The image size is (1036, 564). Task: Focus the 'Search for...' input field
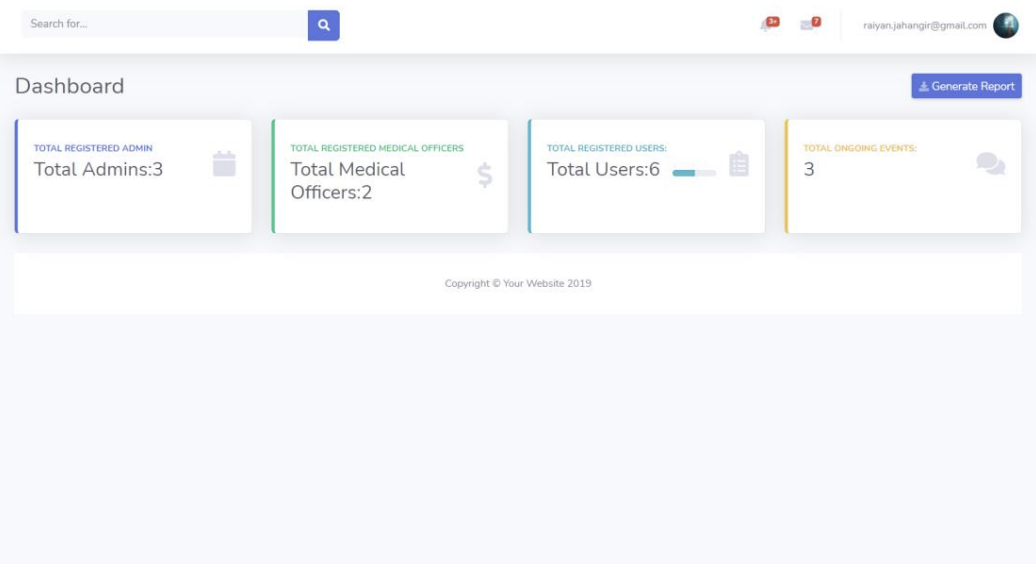pos(165,24)
